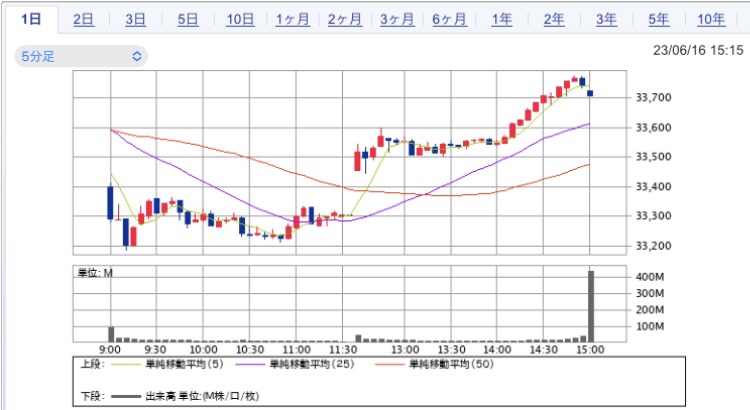
Task: Show the 1ヶ月 chart period
Action: tap(292, 20)
